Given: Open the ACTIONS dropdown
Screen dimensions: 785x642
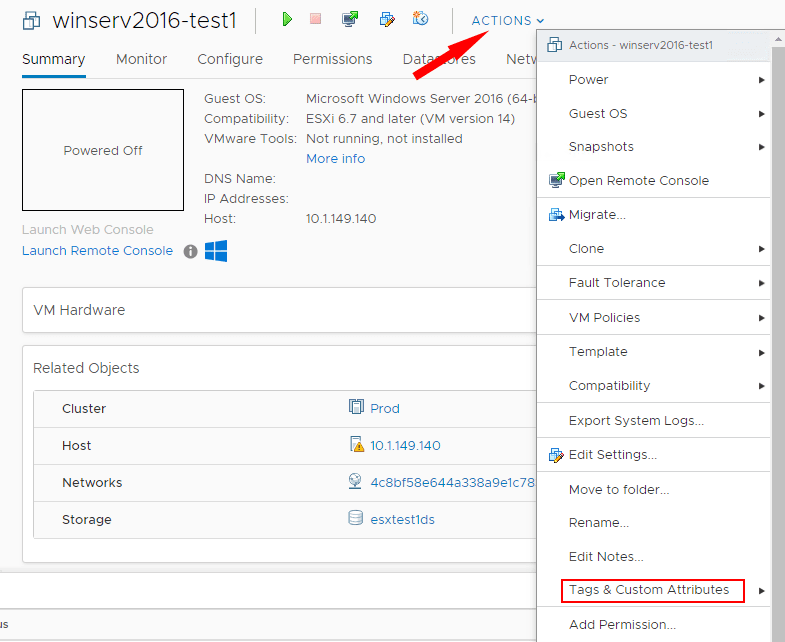Looking at the screenshot, I should [508, 21].
